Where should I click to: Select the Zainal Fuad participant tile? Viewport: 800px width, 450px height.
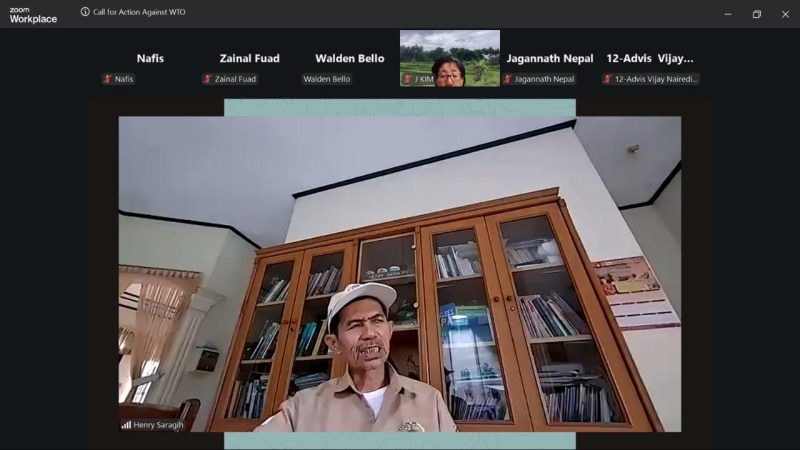[x=250, y=58]
